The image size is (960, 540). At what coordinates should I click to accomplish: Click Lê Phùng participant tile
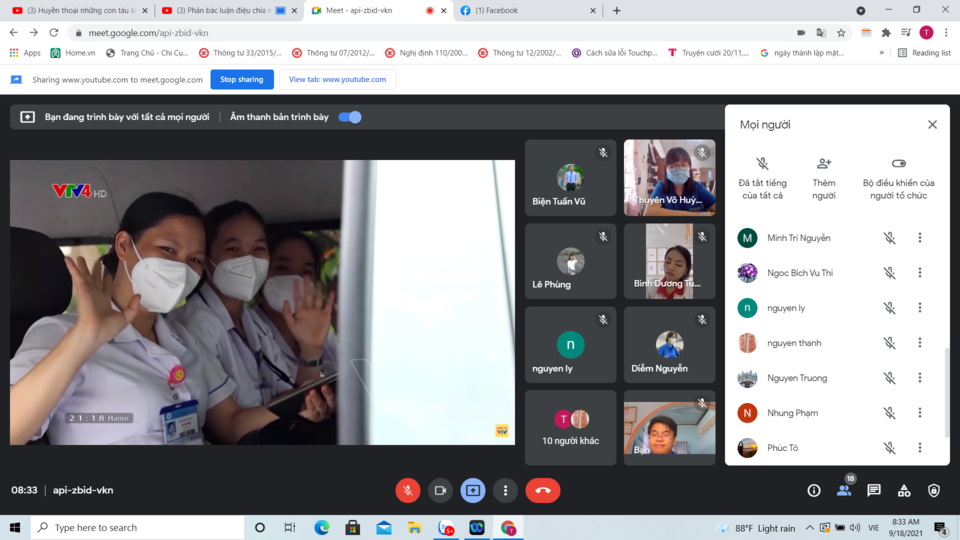coord(571,261)
